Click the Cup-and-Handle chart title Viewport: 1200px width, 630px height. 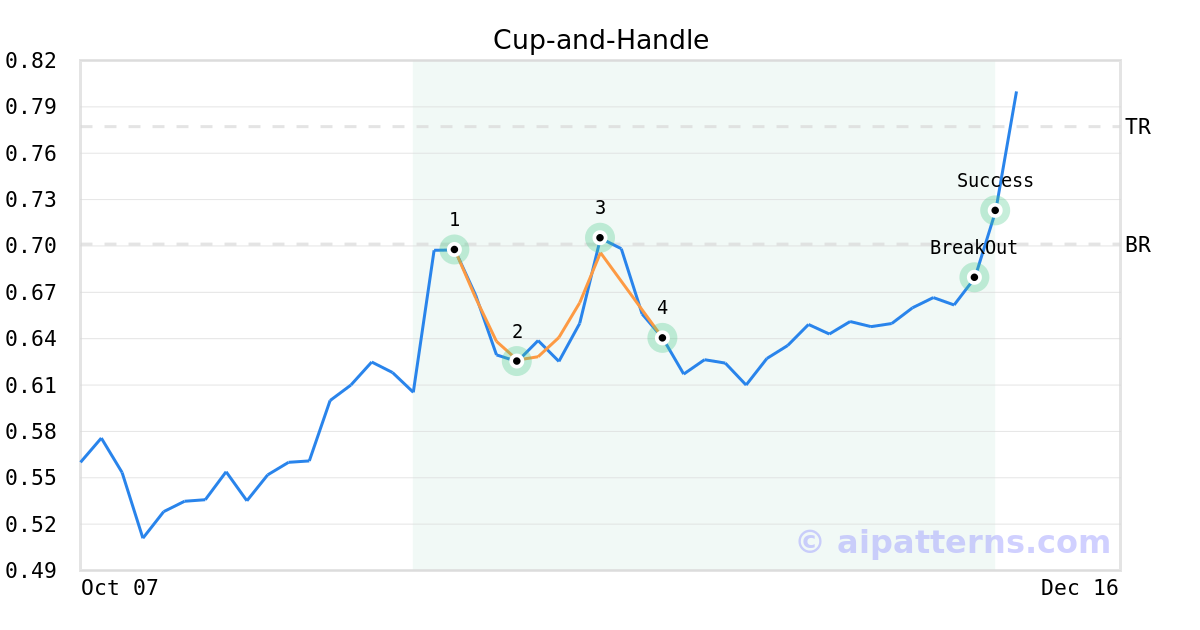coord(601,40)
